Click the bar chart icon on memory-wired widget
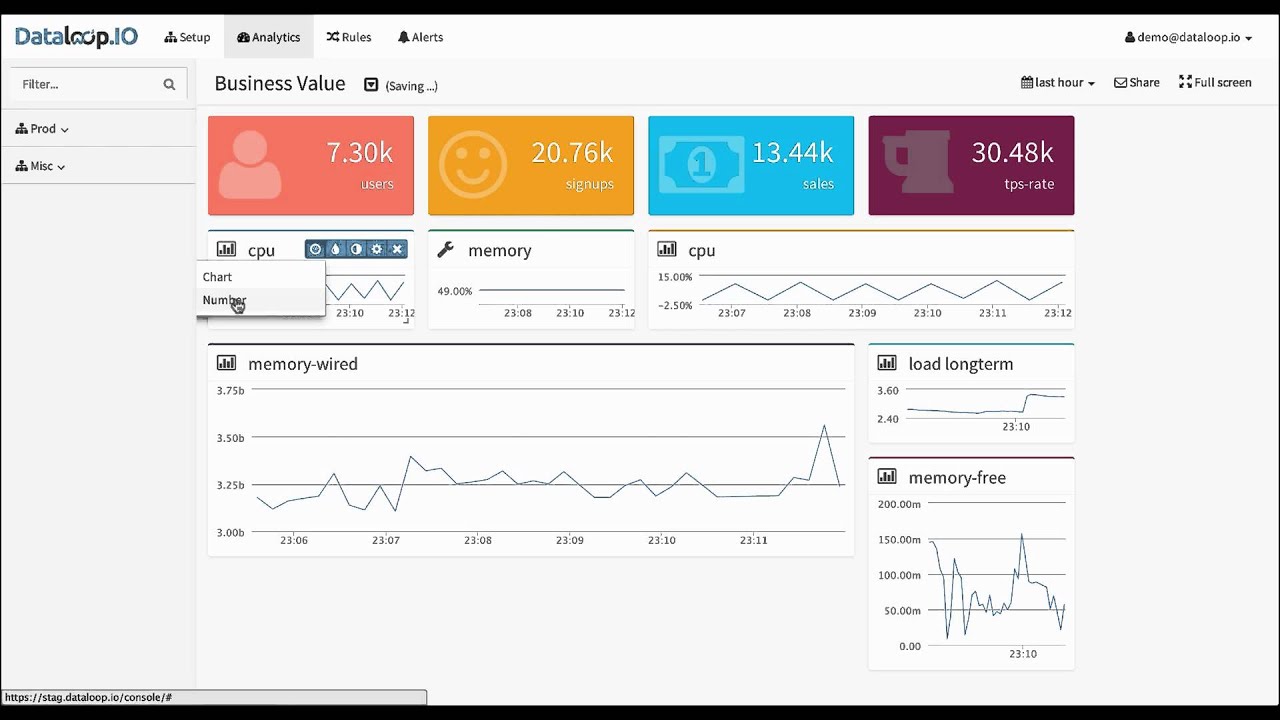Screen dimensions: 1280x720 click(x=226, y=363)
